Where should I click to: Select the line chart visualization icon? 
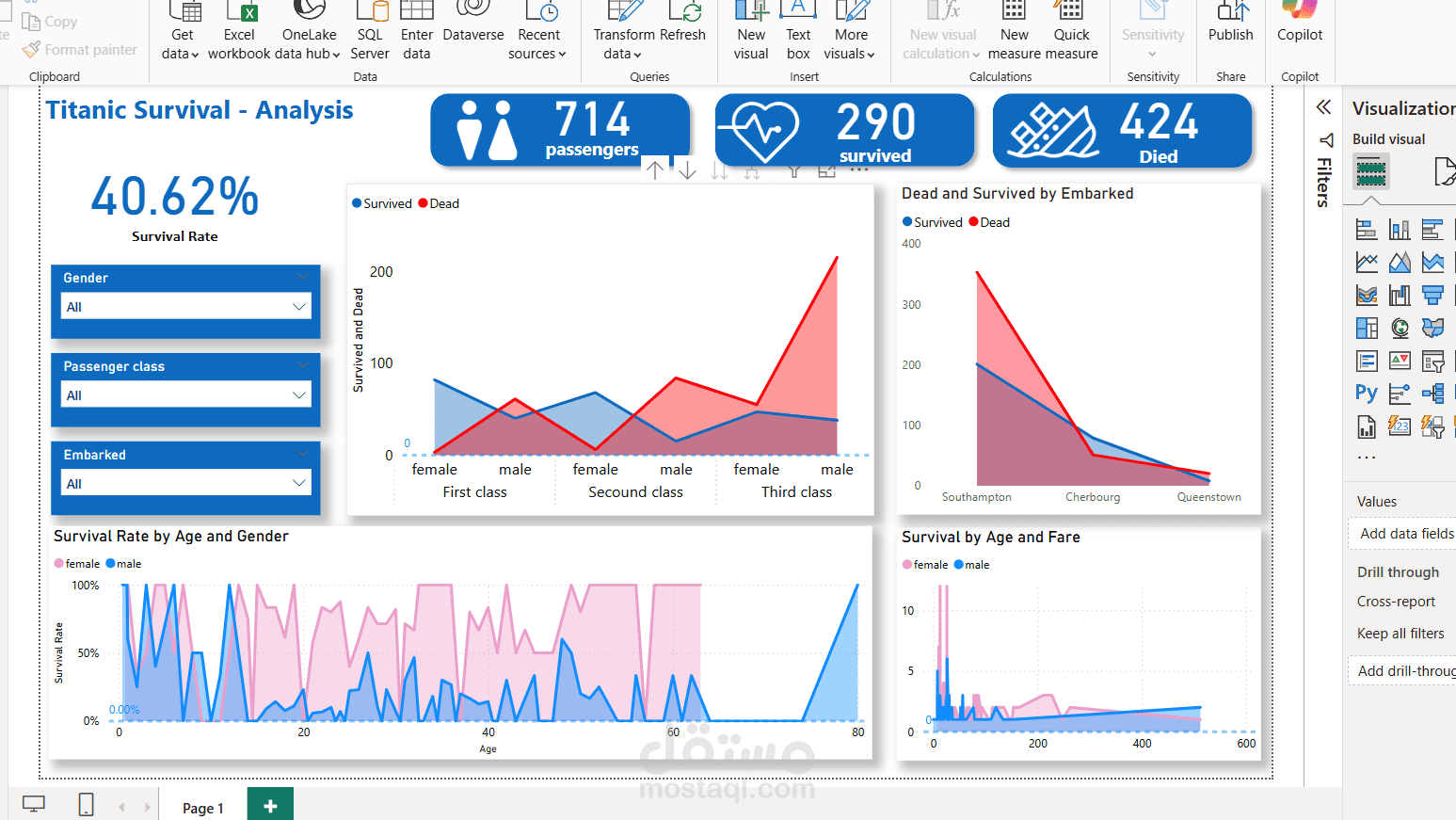(x=1367, y=262)
